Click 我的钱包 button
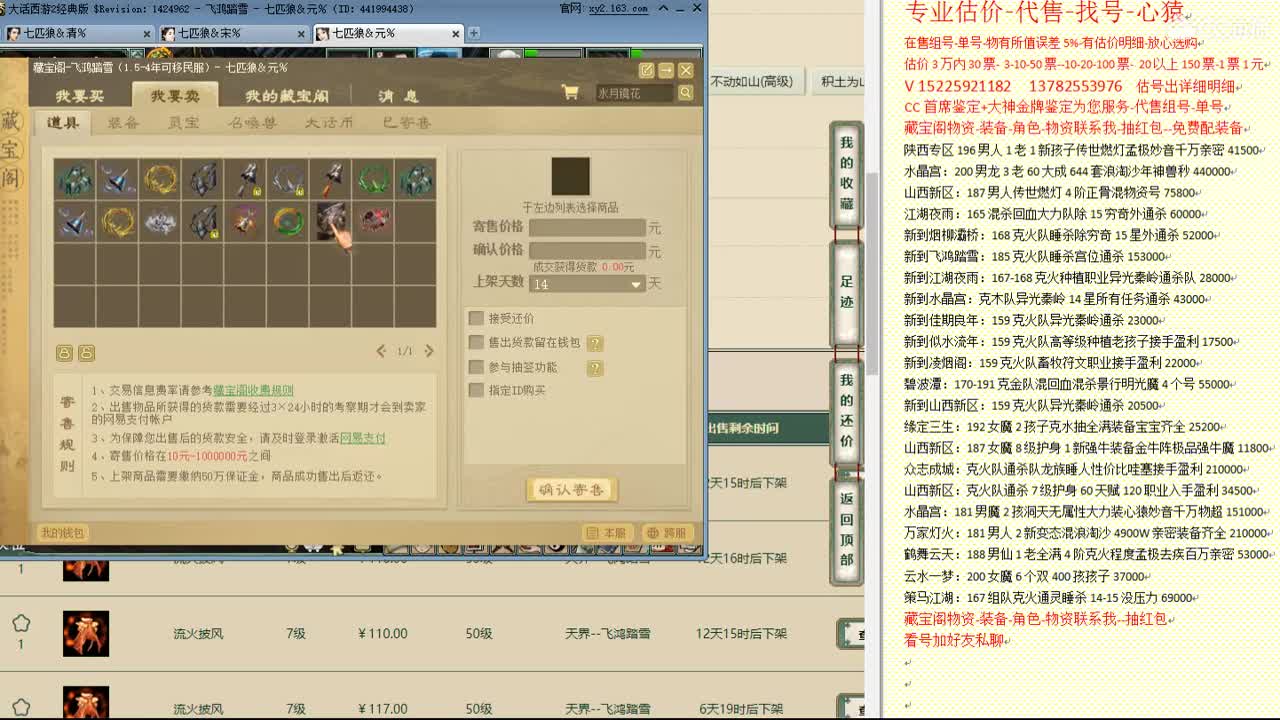This screenshot has height=720, width=1280. [62, 533]
